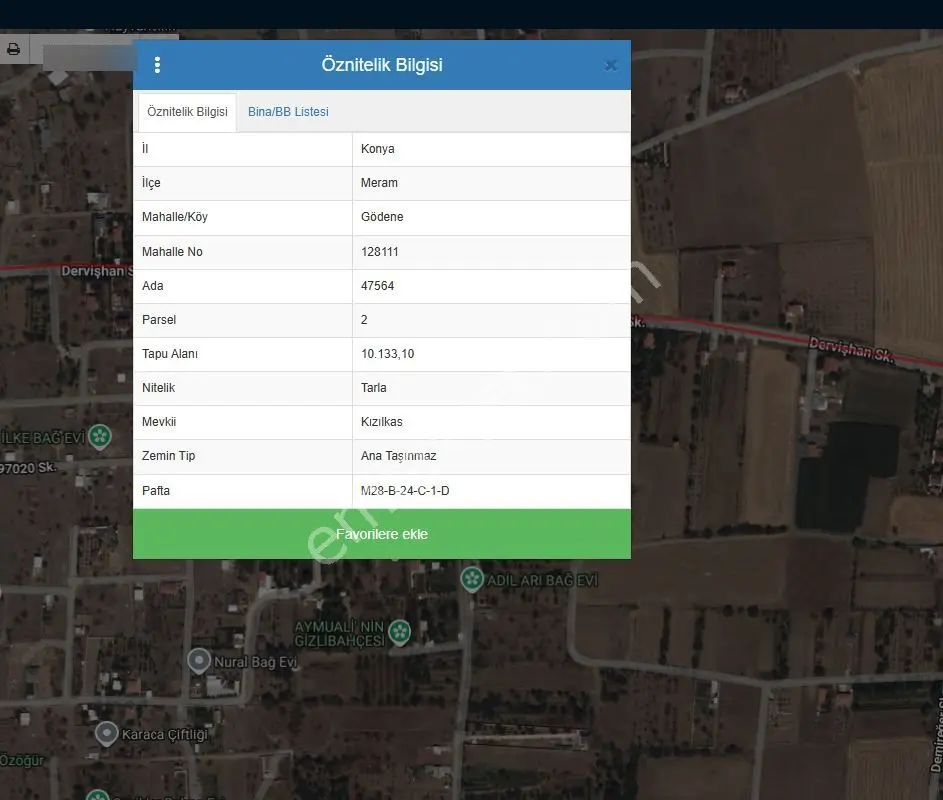Click the Mahalle No value 128111
Screen dimensions: 943x800
[x=379, y=252]
